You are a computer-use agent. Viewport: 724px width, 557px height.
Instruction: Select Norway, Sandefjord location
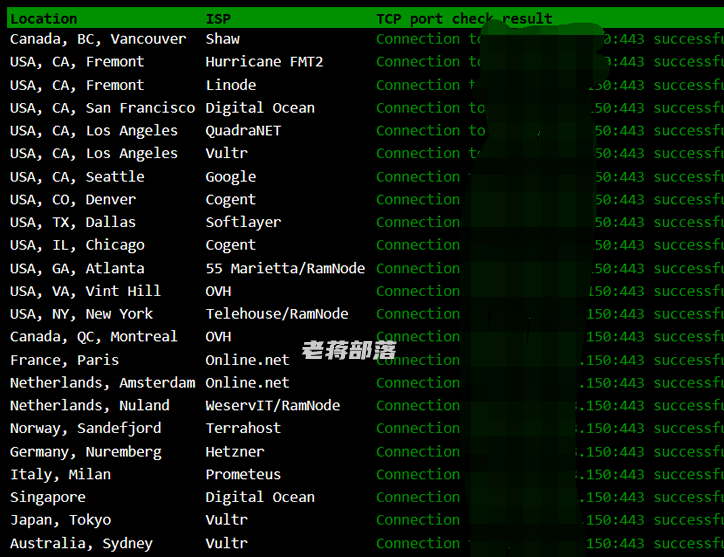tap(85, 429)
